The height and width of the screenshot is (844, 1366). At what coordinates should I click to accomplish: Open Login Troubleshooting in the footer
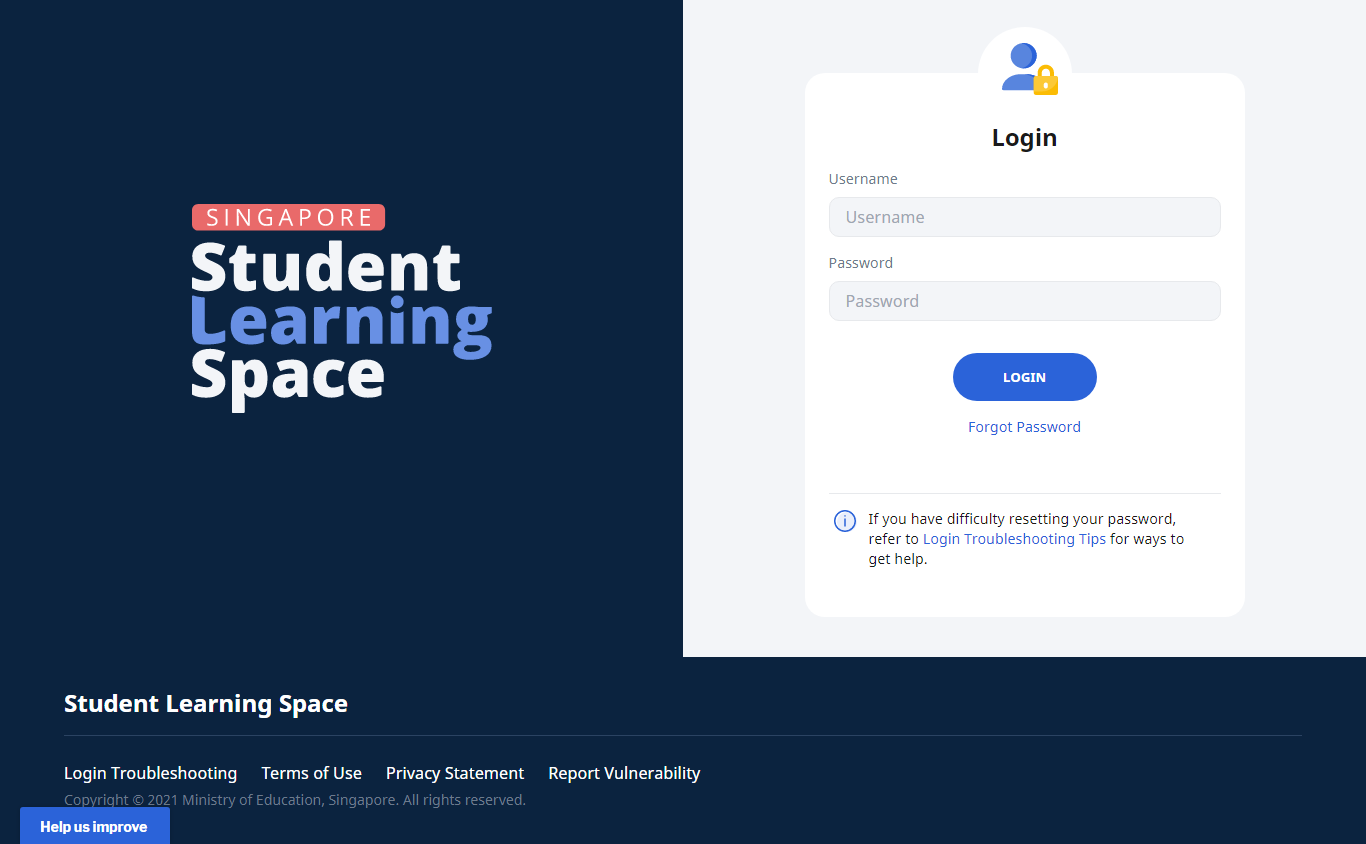tap(150, 773)
